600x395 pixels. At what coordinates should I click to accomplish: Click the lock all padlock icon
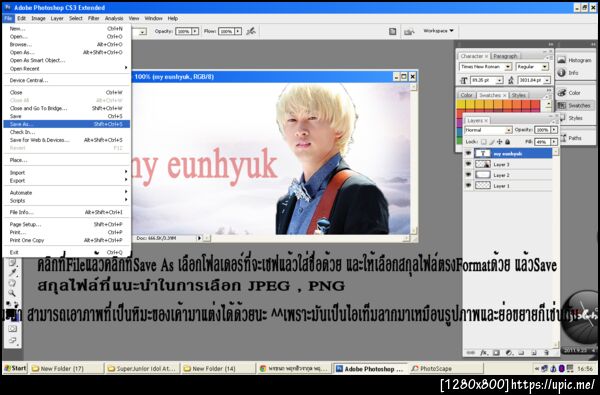pyautogui.click(x=507, y=142)
